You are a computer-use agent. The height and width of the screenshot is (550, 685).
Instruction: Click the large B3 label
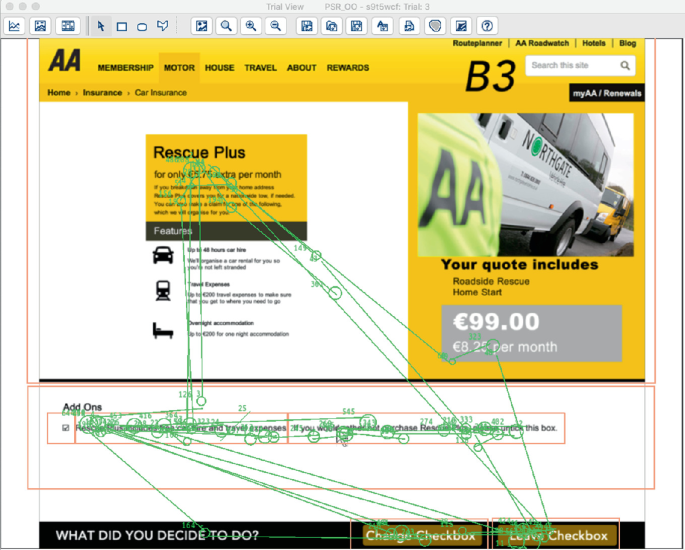[491, 76]
